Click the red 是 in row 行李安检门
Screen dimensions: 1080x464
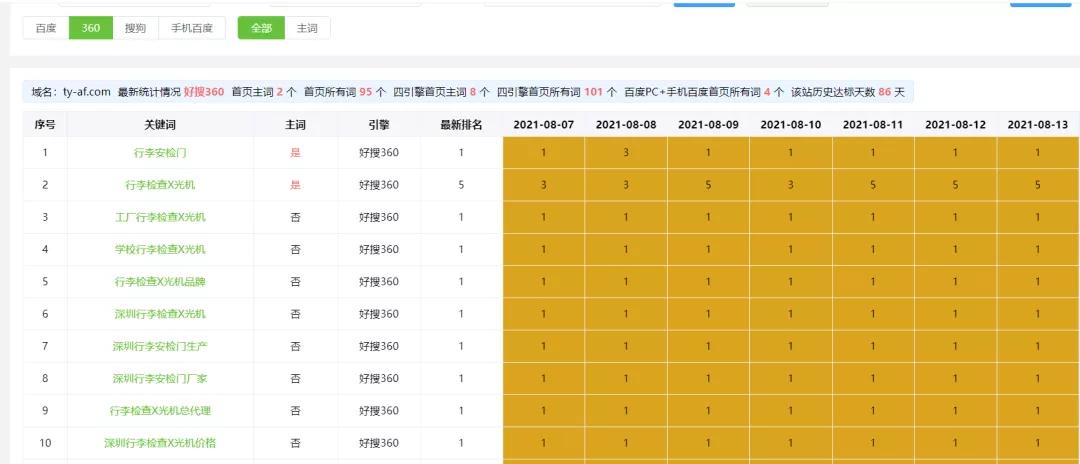(295, 153)
